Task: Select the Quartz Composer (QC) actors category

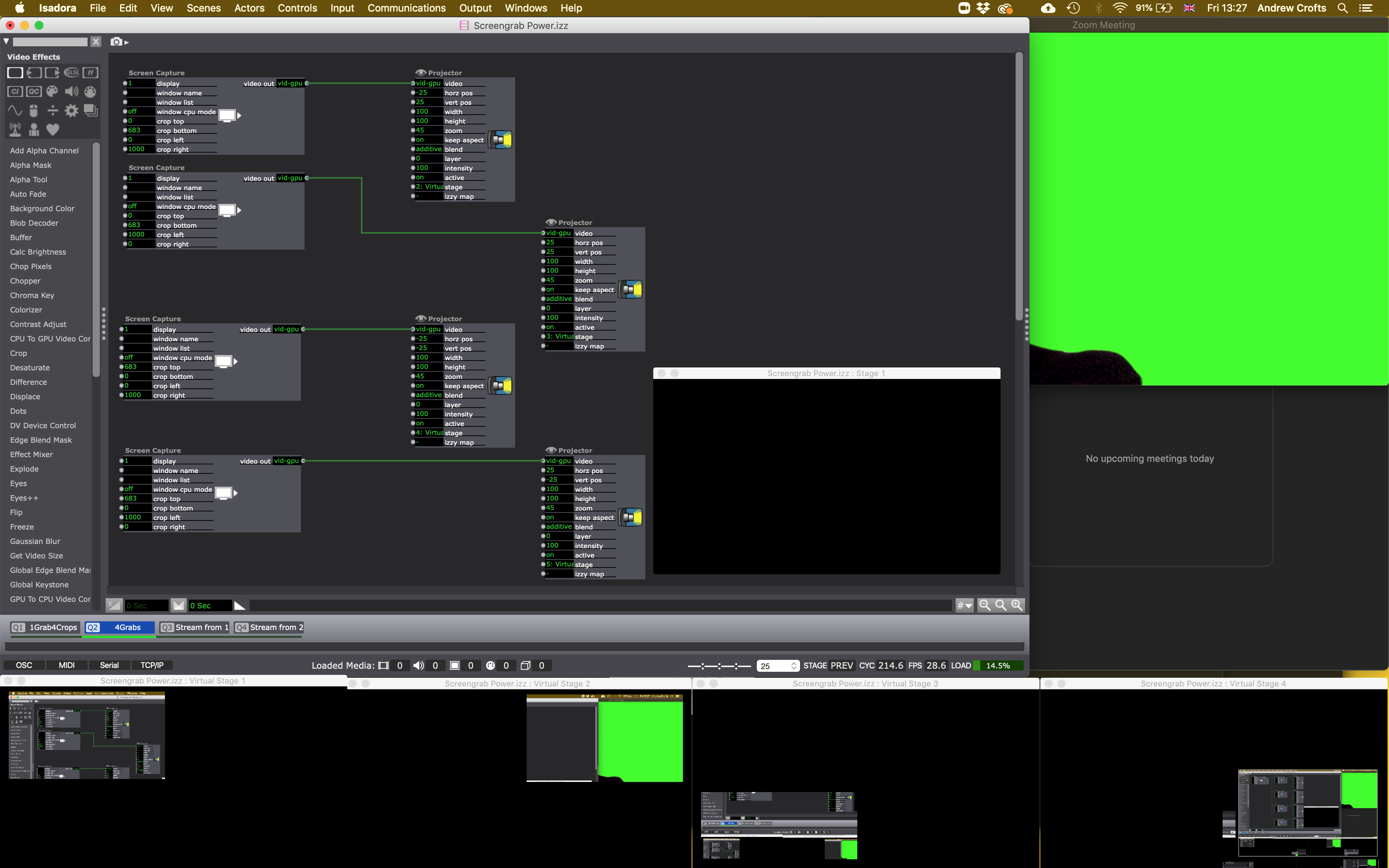Action: (x=34, y=92)
